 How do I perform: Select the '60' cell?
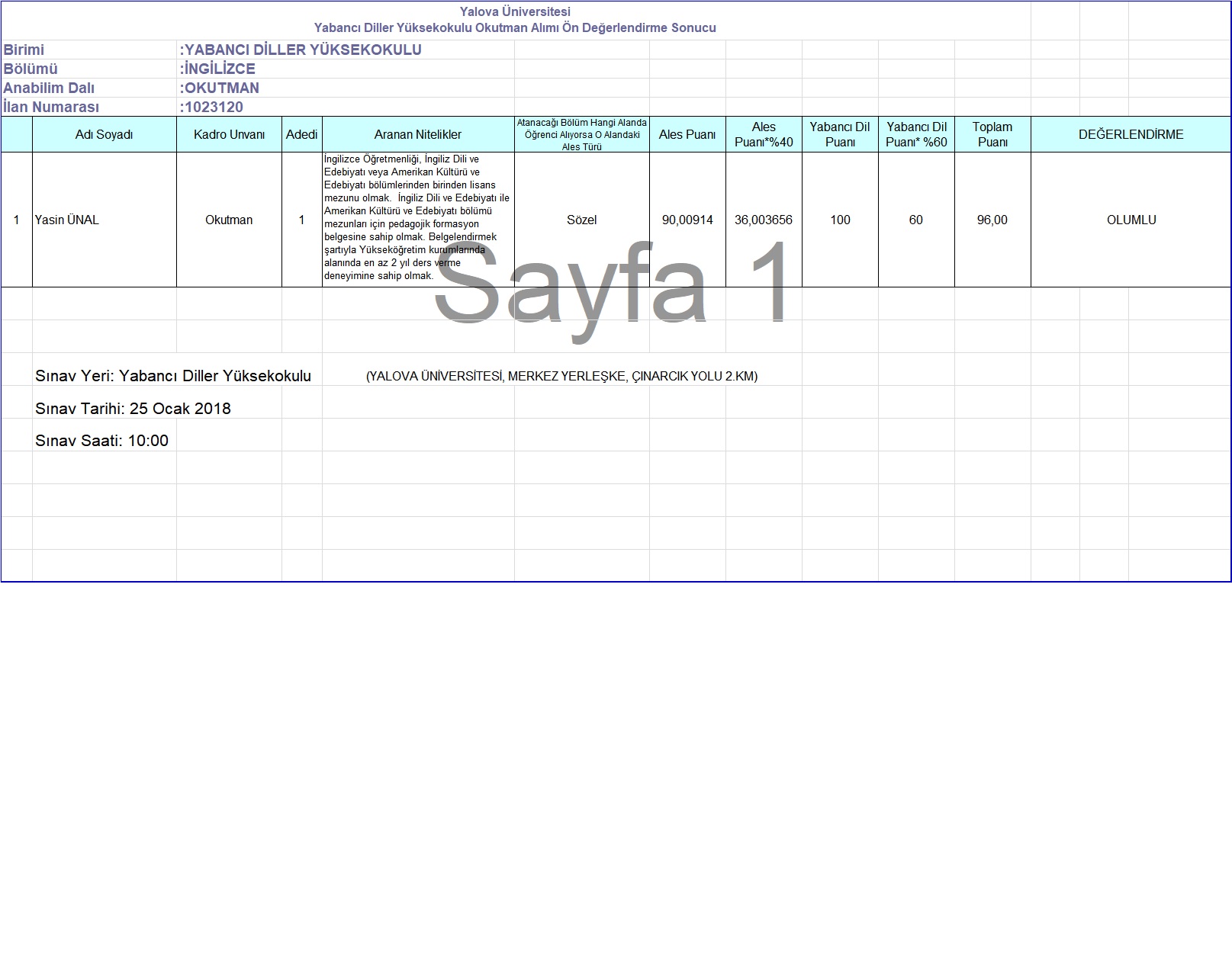pos(916,220)
